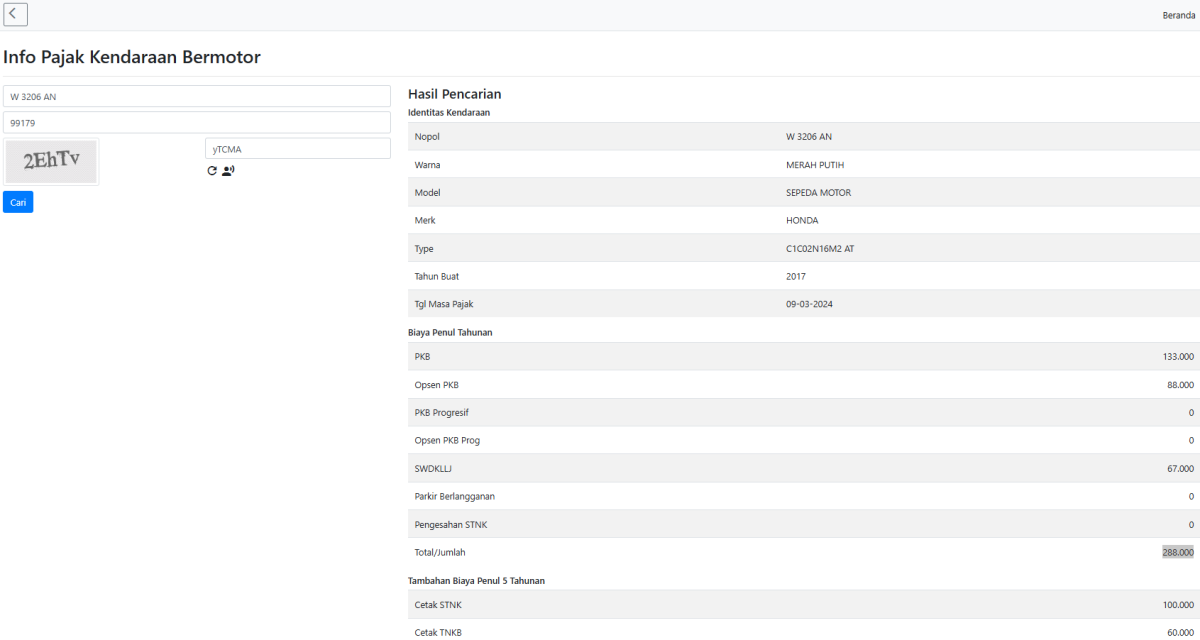Screen dimensions: 1200x640
Task: Click the back arrow button
Action: [15, 14]
